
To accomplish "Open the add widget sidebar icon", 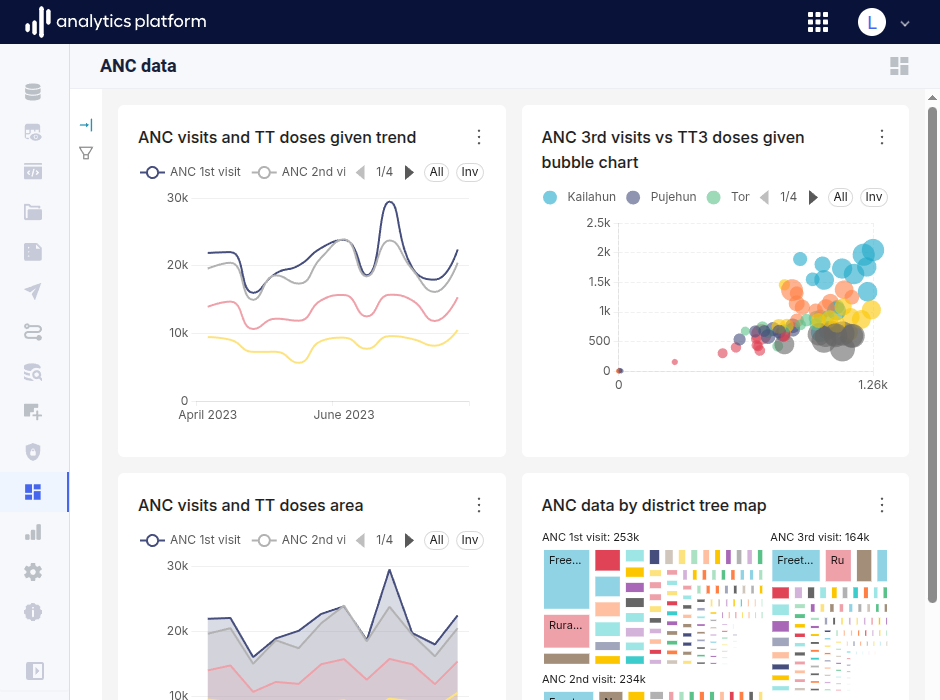I will [x=33, y=412].
